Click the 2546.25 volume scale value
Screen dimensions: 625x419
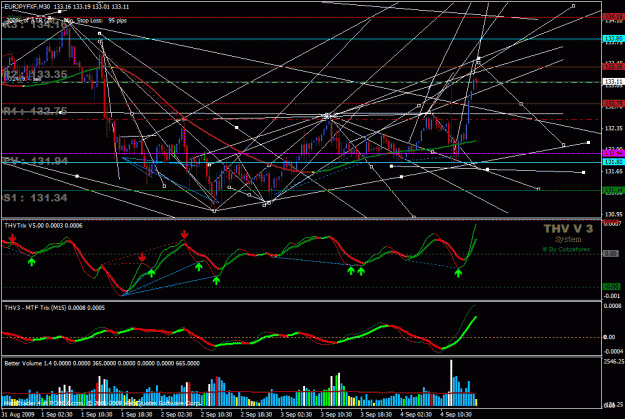coord(614,362)
